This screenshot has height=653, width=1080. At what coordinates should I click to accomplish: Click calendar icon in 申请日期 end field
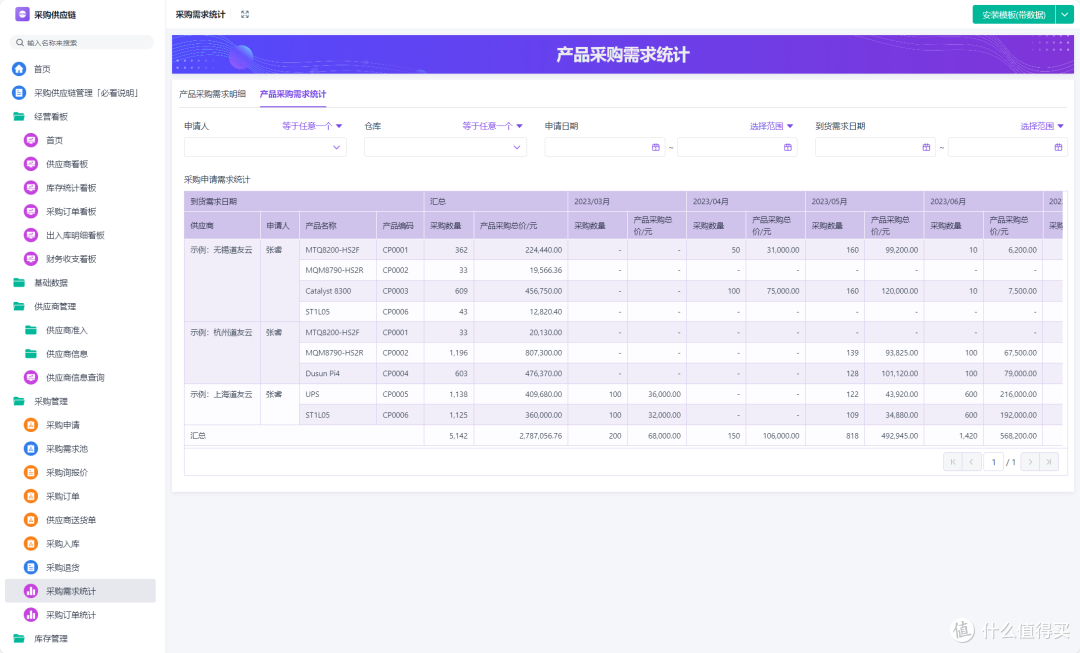click(x=788, y=147)
